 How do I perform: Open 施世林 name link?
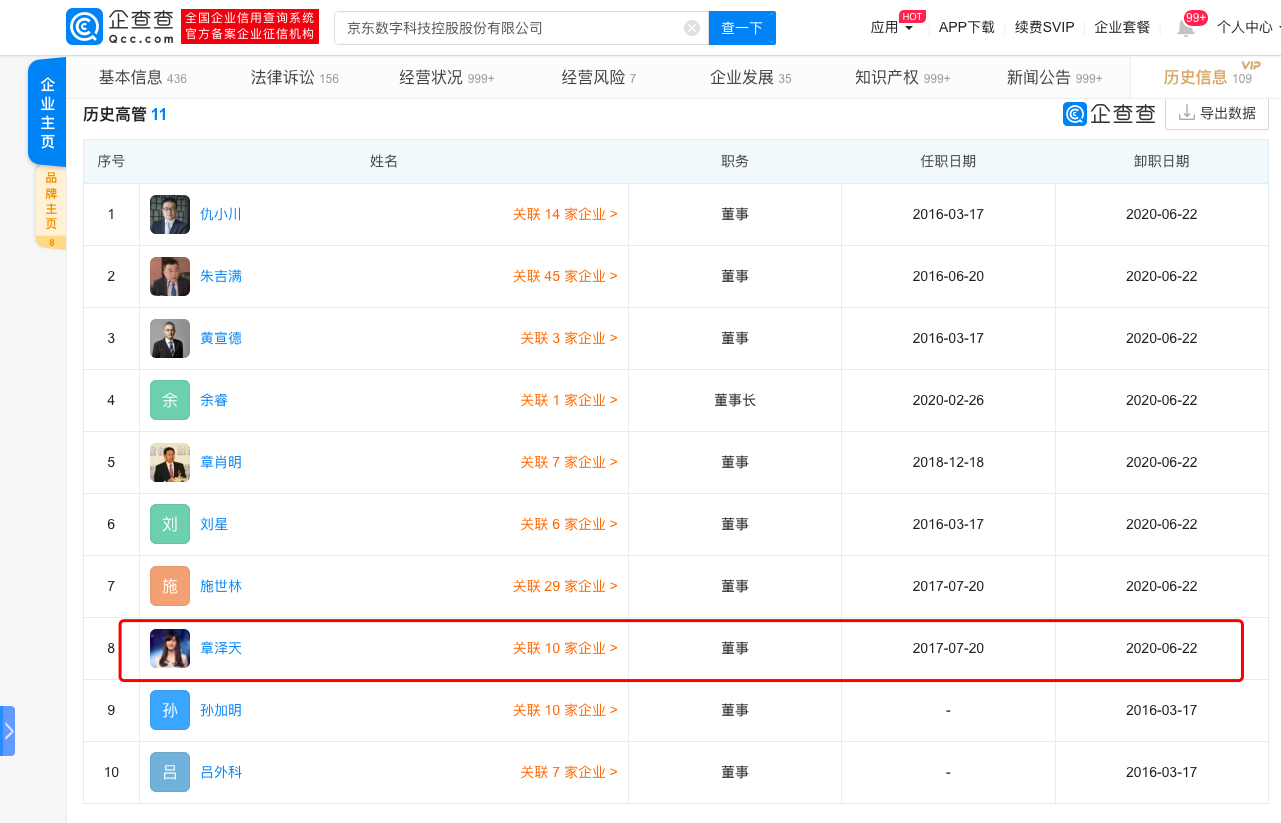[221, 586]
